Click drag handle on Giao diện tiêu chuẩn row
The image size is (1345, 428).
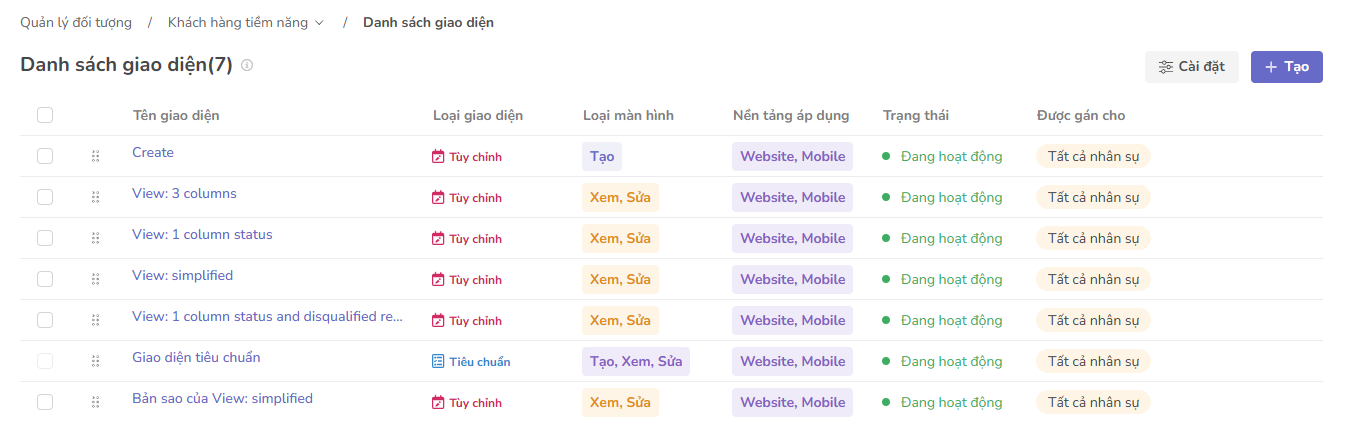point(95,361)
